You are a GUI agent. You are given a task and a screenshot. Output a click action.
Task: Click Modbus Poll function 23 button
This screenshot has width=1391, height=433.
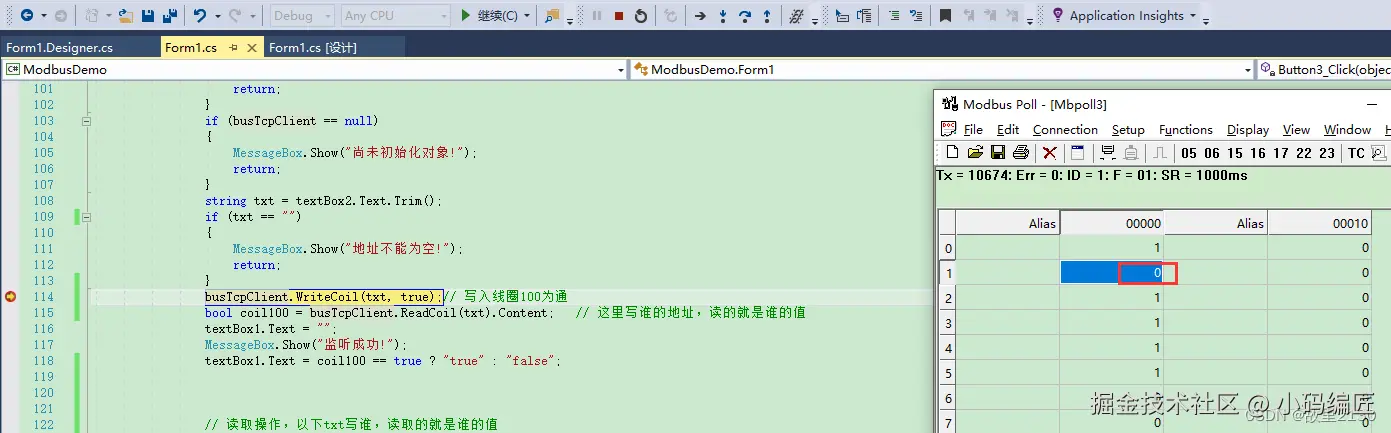[x=1327, y=153]
